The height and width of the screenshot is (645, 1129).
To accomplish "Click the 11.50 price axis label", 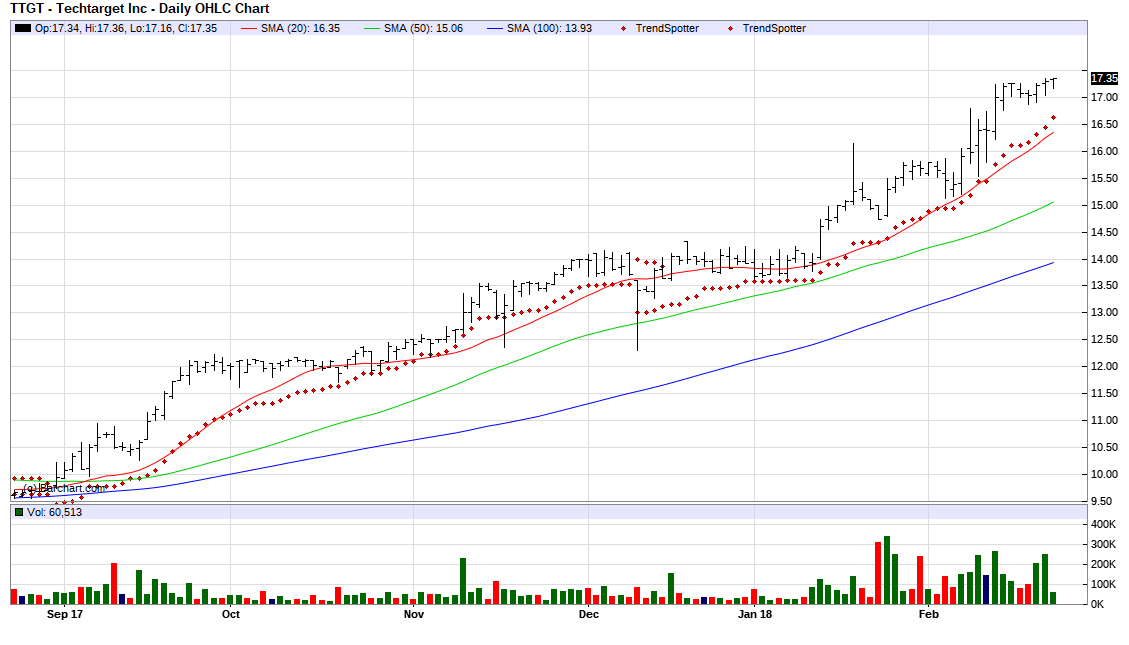I will [x=1105, y=394].
